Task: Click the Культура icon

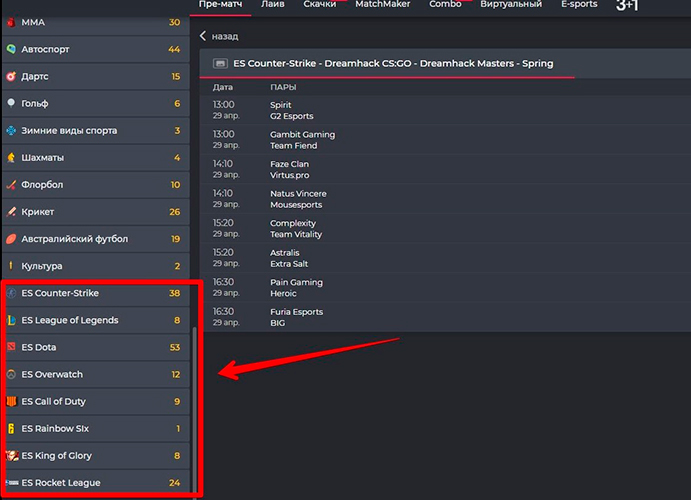Action: [x=11, y=266]
